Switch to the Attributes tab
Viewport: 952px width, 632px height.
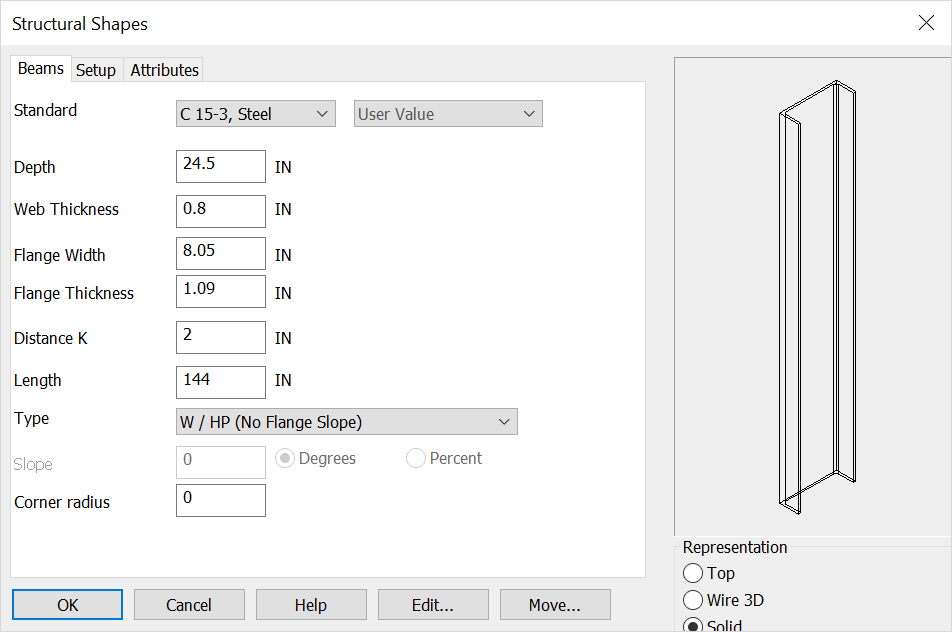(163, 69)
